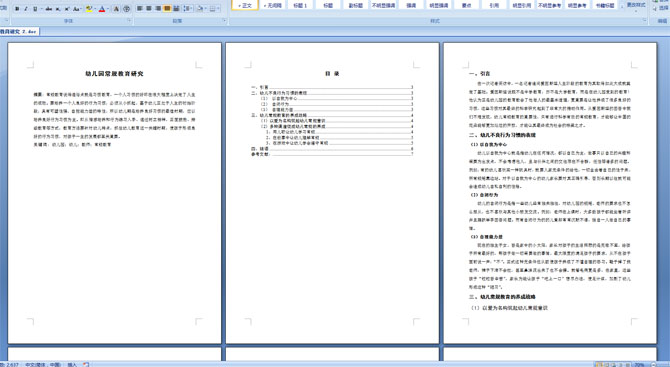Viewport: 670px width, 367px height.
Task: Open the 更改样式 menu
Action: 636,5
